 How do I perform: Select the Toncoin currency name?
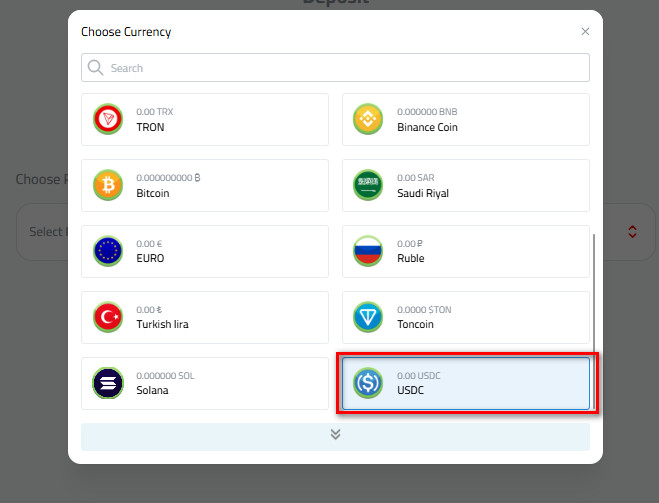[x=415, y=324]
